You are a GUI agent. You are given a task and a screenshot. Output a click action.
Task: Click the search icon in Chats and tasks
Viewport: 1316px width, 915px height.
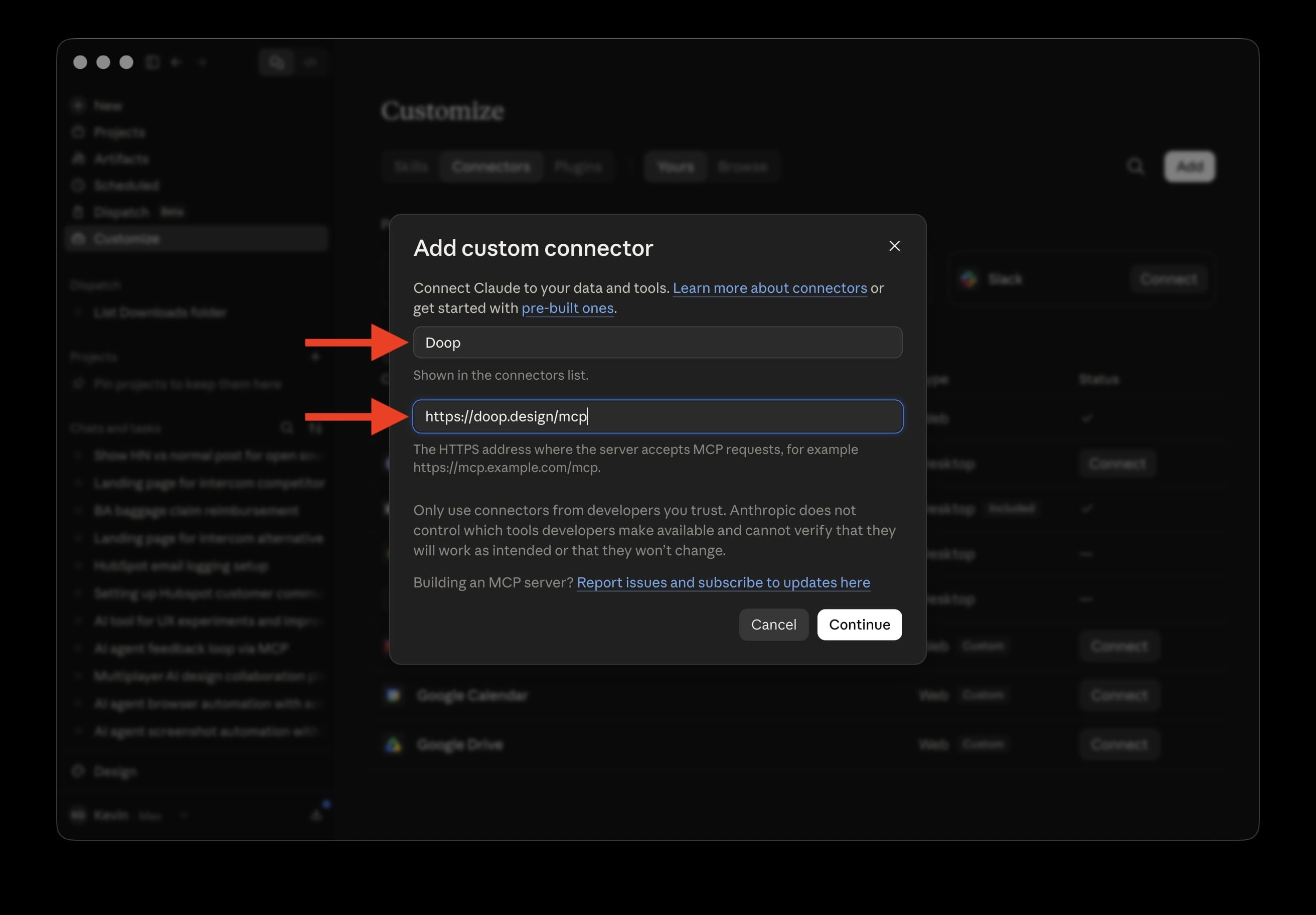point(286,428)
